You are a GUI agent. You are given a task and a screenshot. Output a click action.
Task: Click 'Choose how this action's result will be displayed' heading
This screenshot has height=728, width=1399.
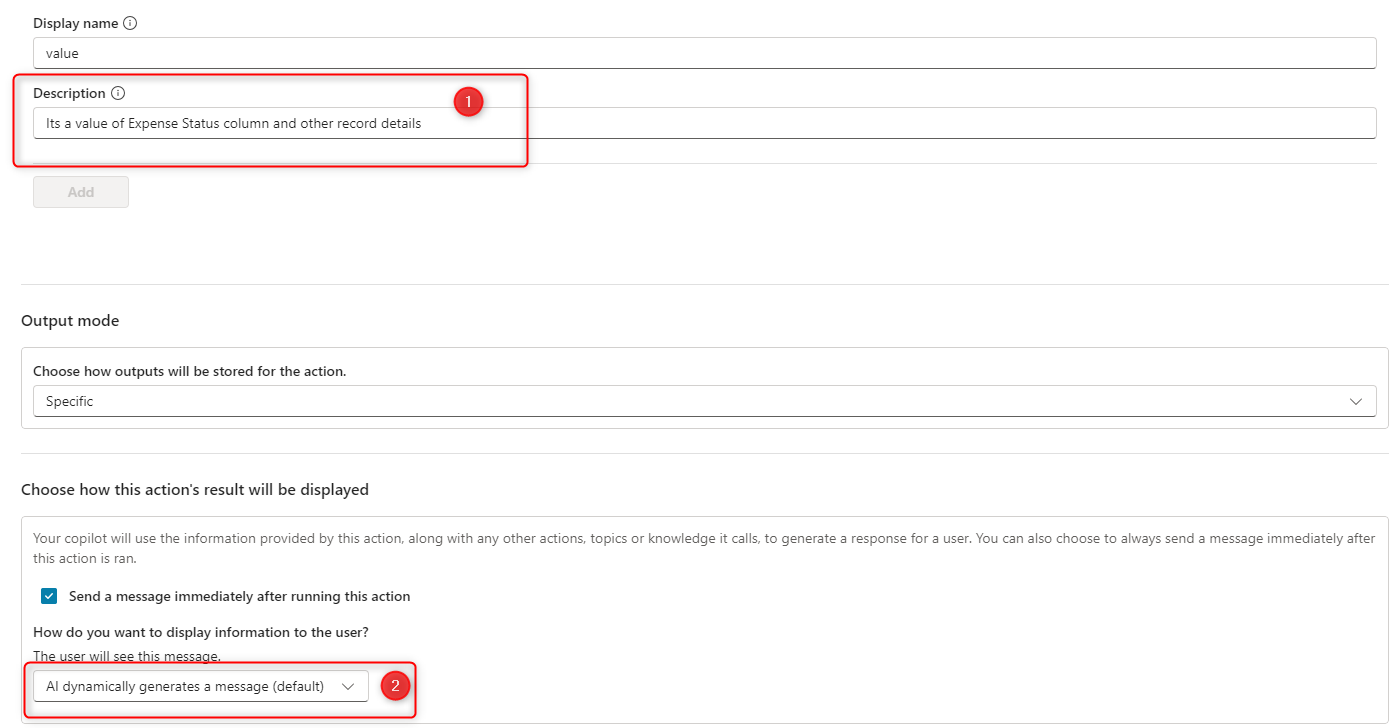(195, 490)
